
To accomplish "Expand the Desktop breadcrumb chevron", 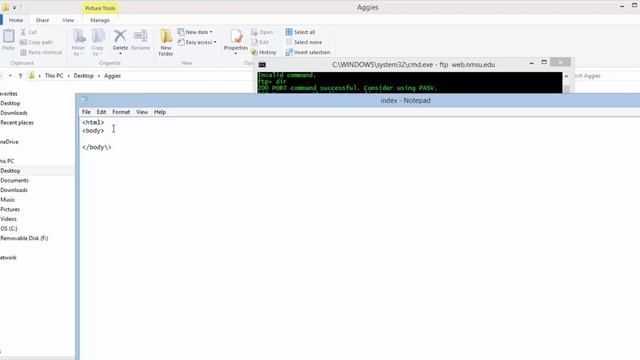I will pos(99,76).
